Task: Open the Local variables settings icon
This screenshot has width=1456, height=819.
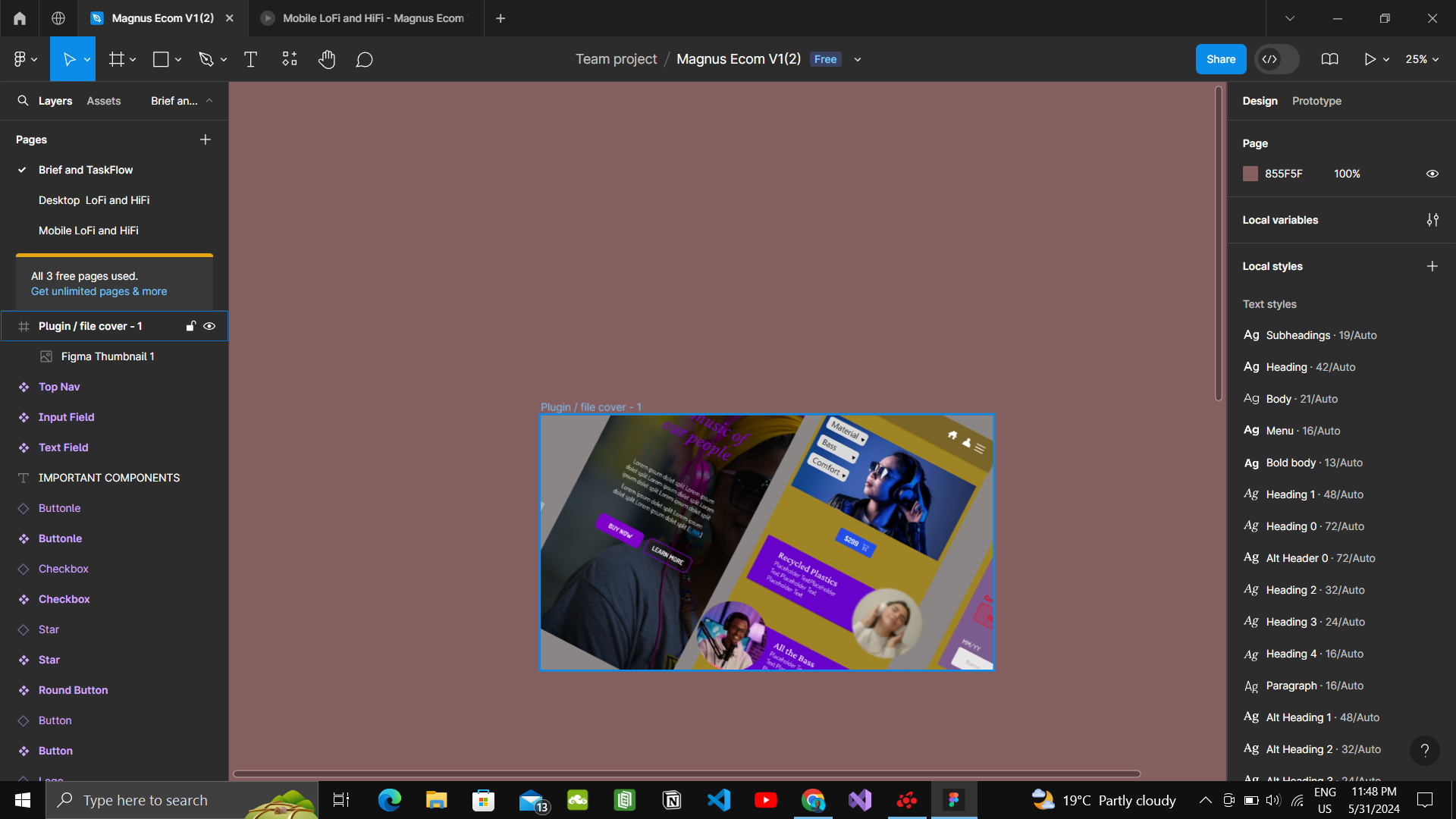Action: [x=1432, y=220]
